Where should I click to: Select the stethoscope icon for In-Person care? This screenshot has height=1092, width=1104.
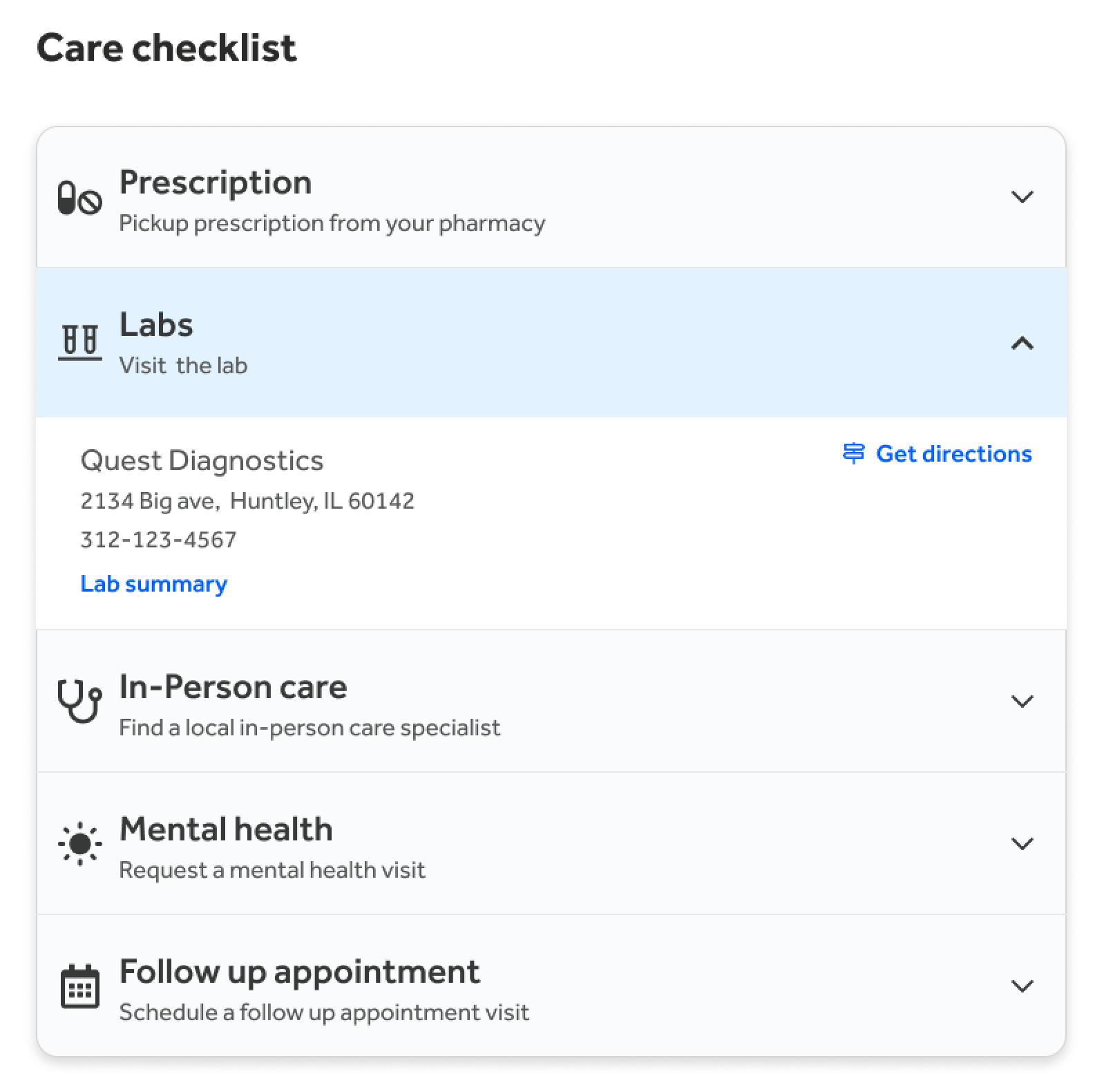click(78, 702)
